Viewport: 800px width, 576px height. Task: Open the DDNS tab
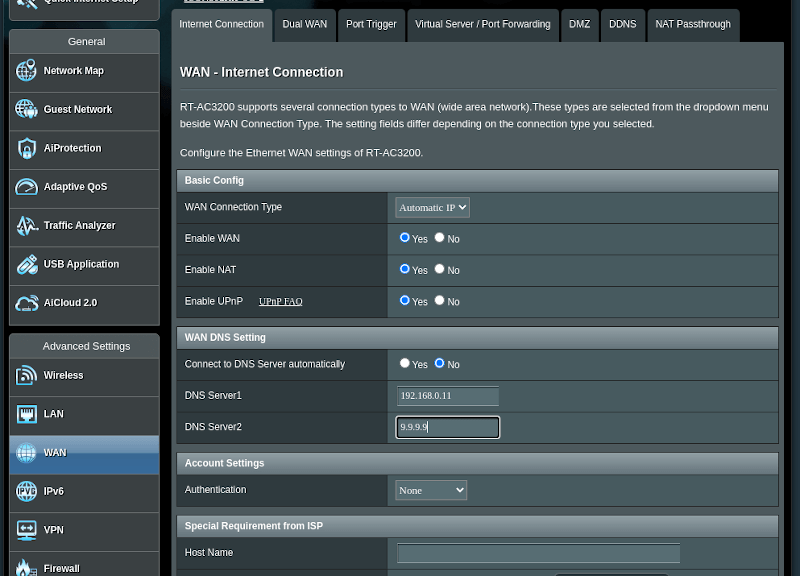622,24
